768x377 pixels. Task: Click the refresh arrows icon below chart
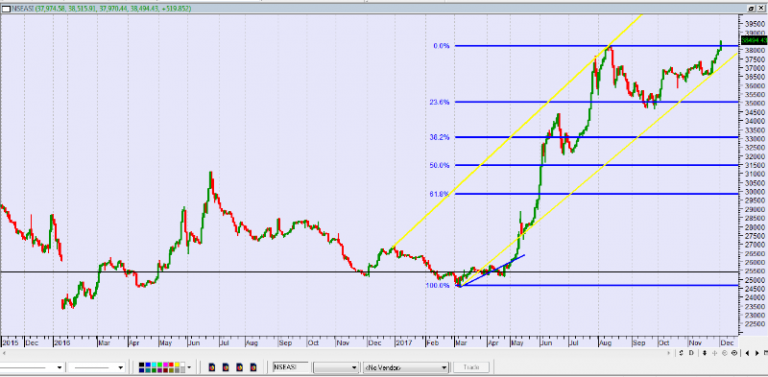coord(681,353)
